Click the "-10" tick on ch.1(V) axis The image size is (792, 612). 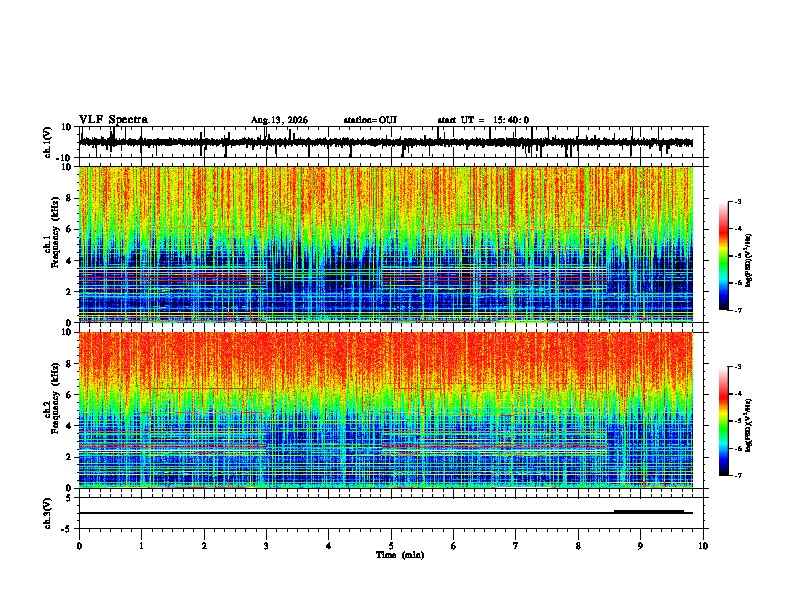click(x=65, y=158)
